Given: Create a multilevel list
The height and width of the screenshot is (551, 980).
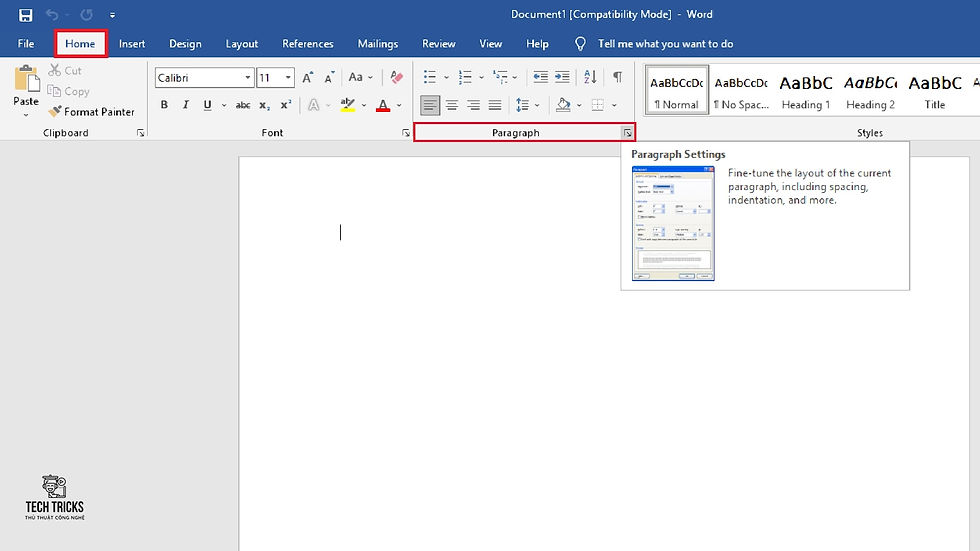Looking at the screenshot, I should click(x=500, y=77).
